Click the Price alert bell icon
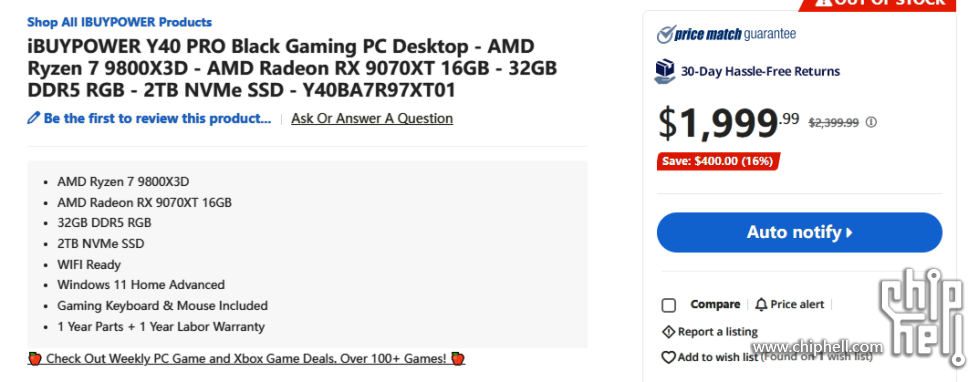Image resolution: width=979 pixels, height=382 pixels. [x=761, y=305]
